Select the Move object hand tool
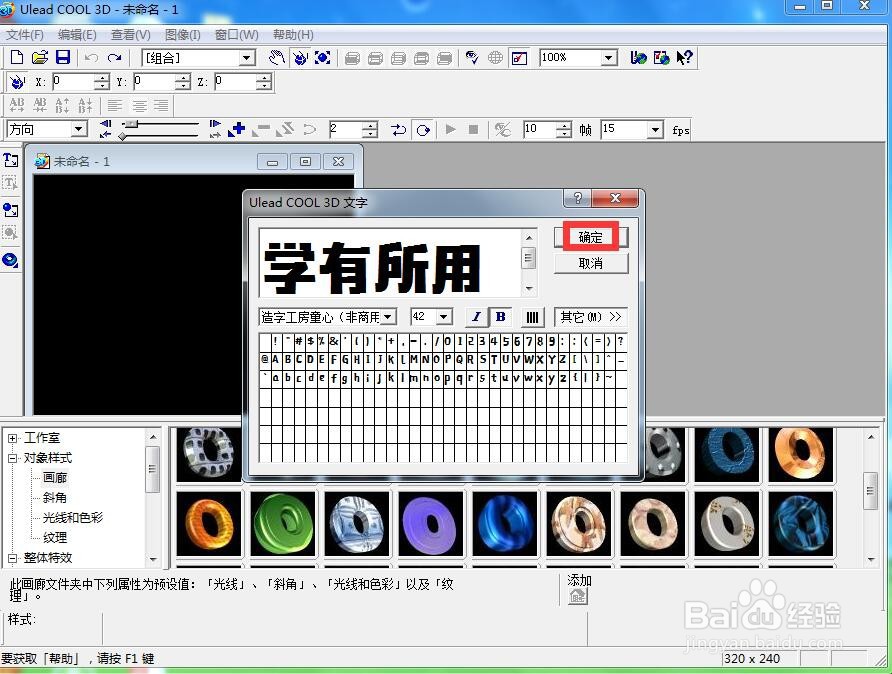This screenshot has height=674, width=892. [x=277, y=57]
